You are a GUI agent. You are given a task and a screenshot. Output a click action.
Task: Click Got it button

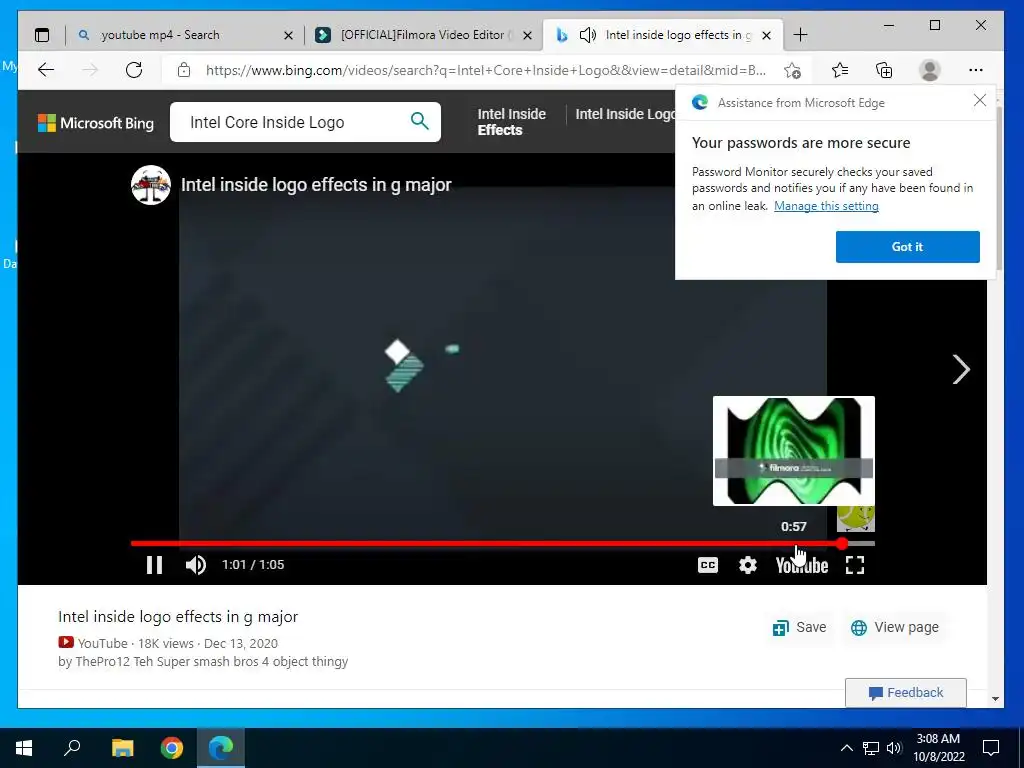908,247
